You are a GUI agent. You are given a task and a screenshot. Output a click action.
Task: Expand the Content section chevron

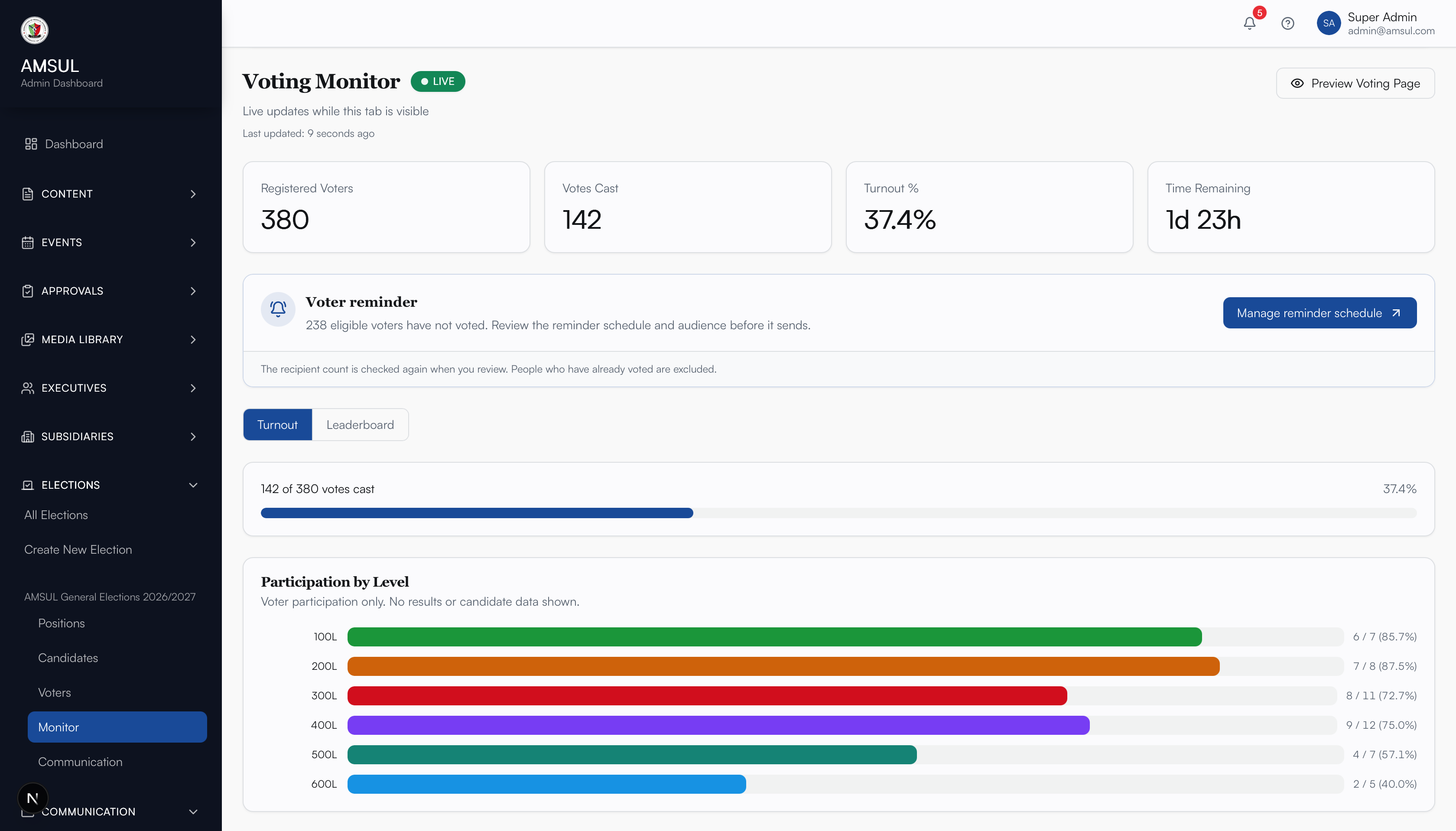(193, 194)
